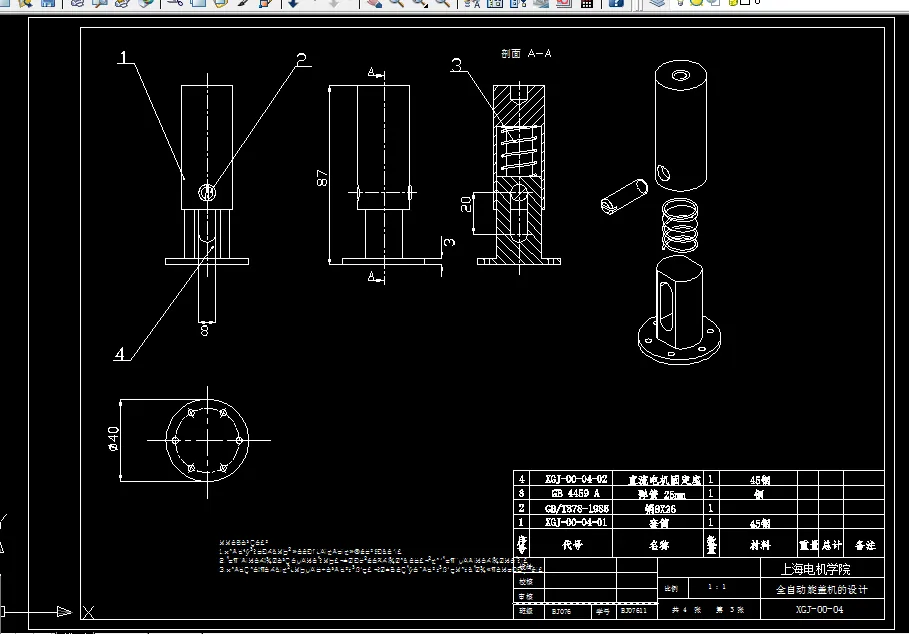The width and height of the screenshot is (909, 634).
Task: Click the Publish icon
Action: [122, 2]
